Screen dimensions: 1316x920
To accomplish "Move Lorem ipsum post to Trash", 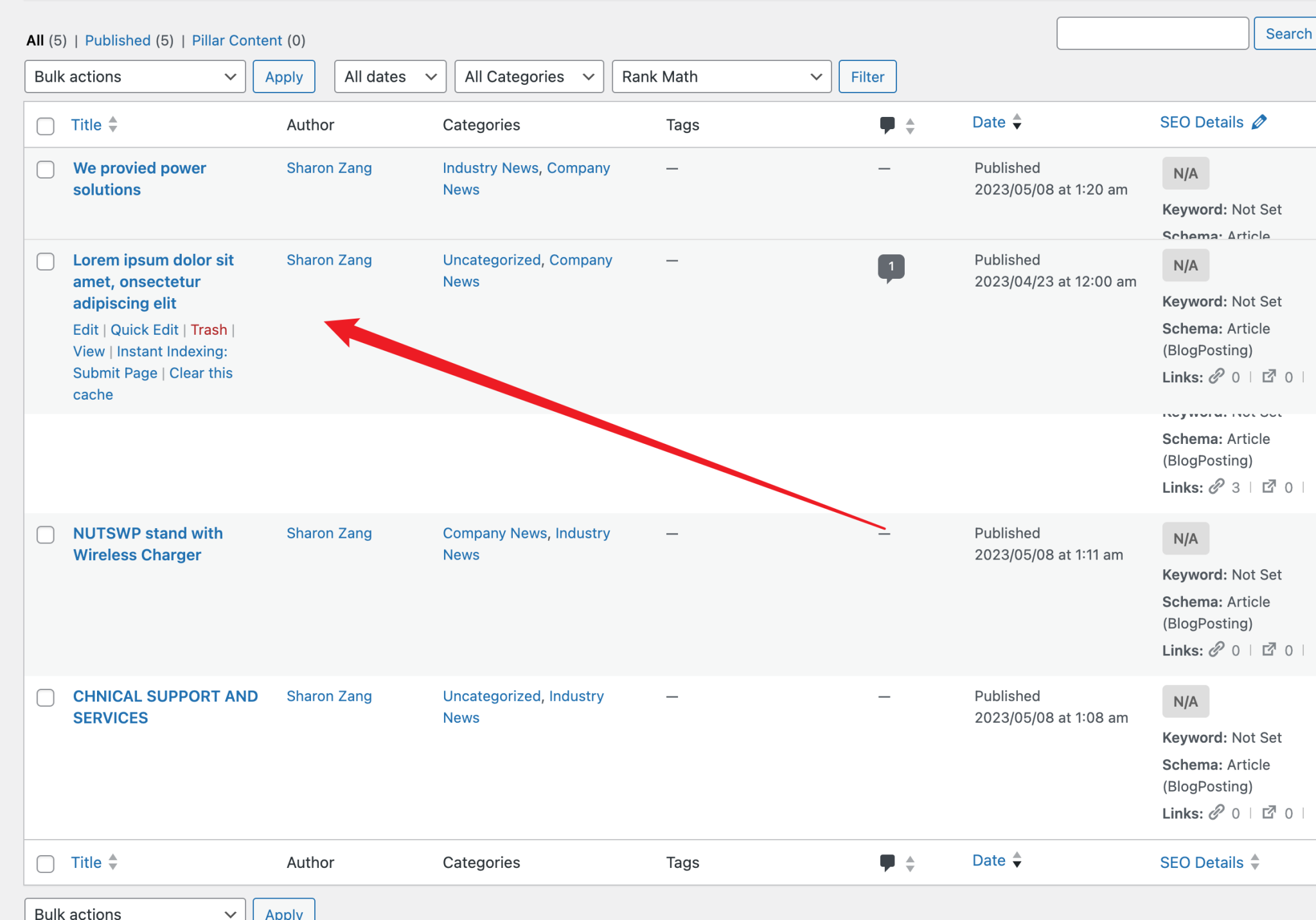I will click(x=209, y=330).
